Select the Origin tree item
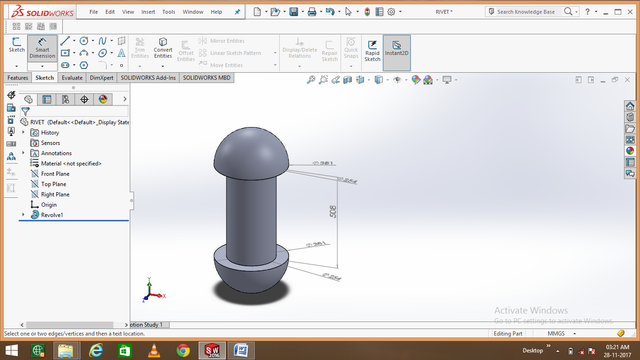 (49, 204)
